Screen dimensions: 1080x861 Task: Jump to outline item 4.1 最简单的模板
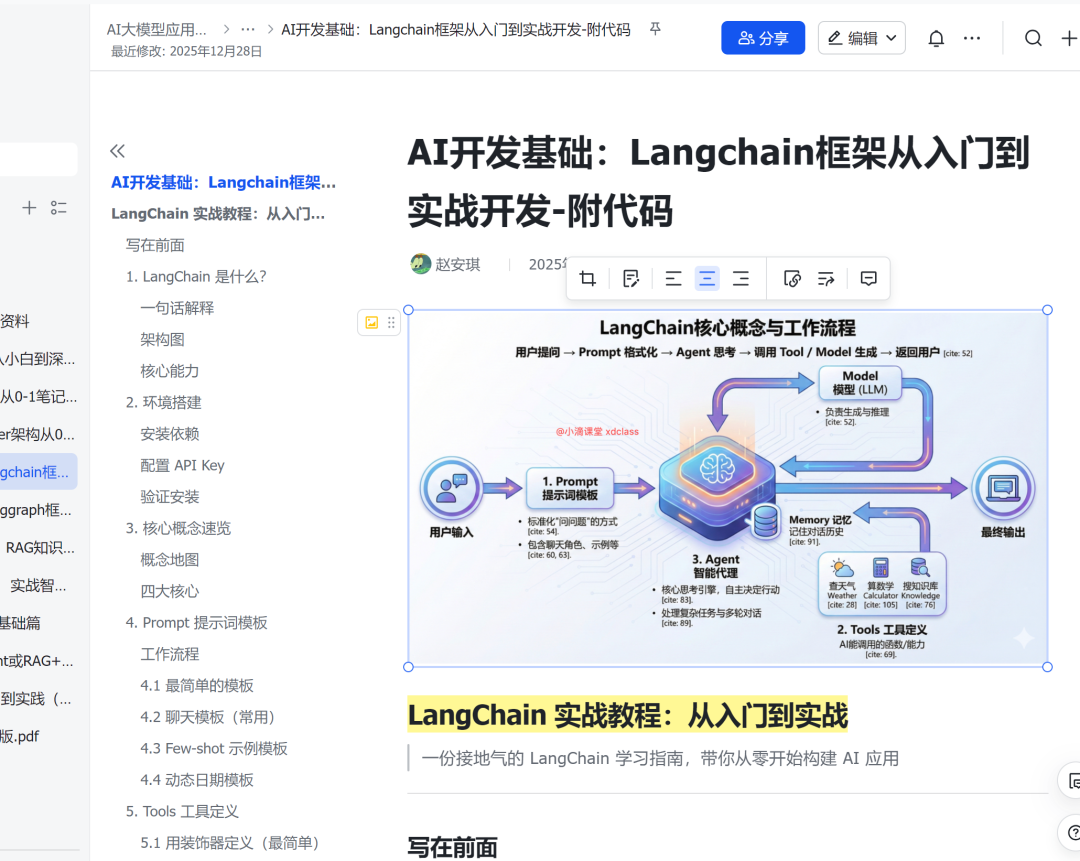point(197,685)
